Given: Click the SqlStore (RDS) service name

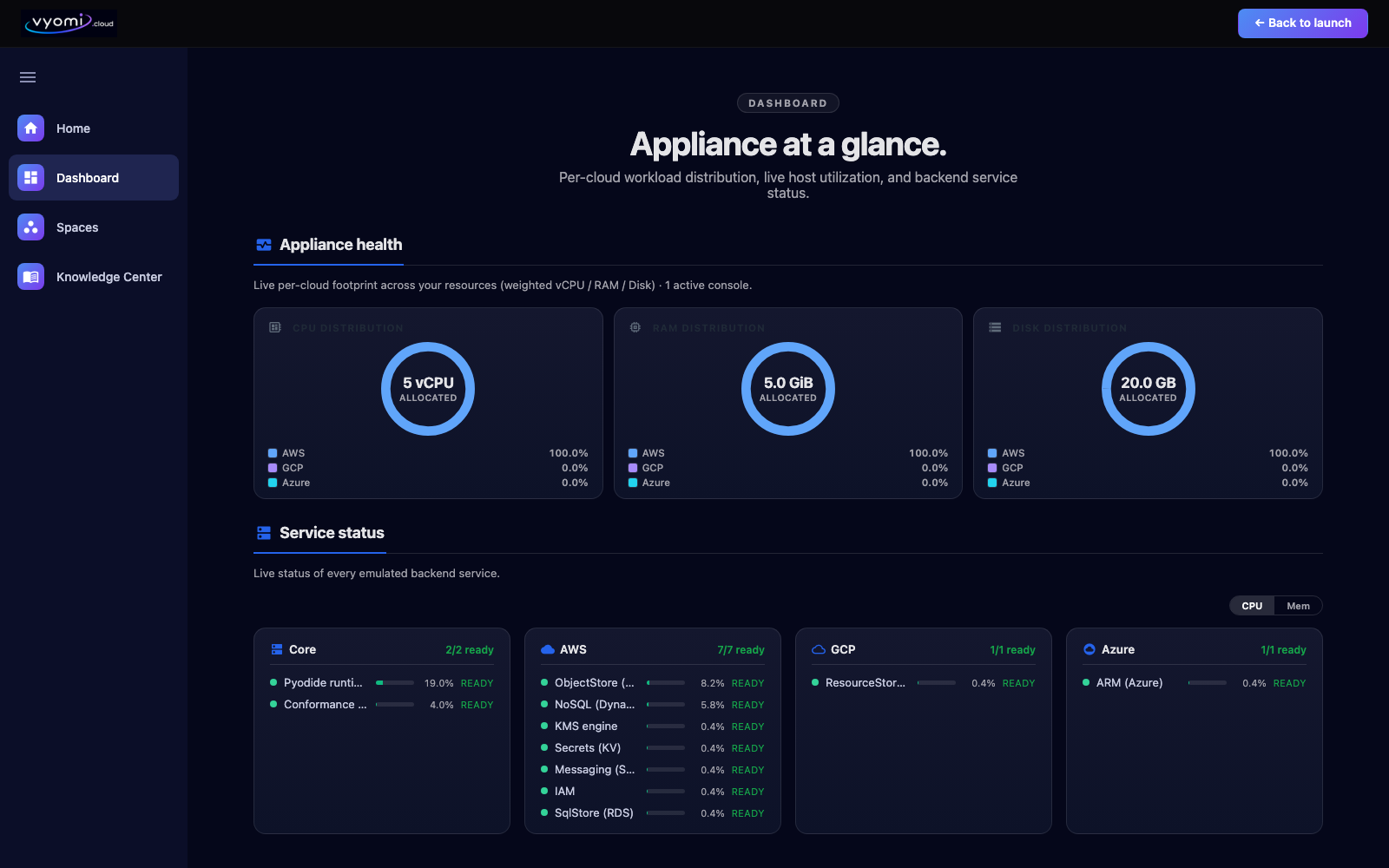Looking at the screenshot, I should 594,813.
